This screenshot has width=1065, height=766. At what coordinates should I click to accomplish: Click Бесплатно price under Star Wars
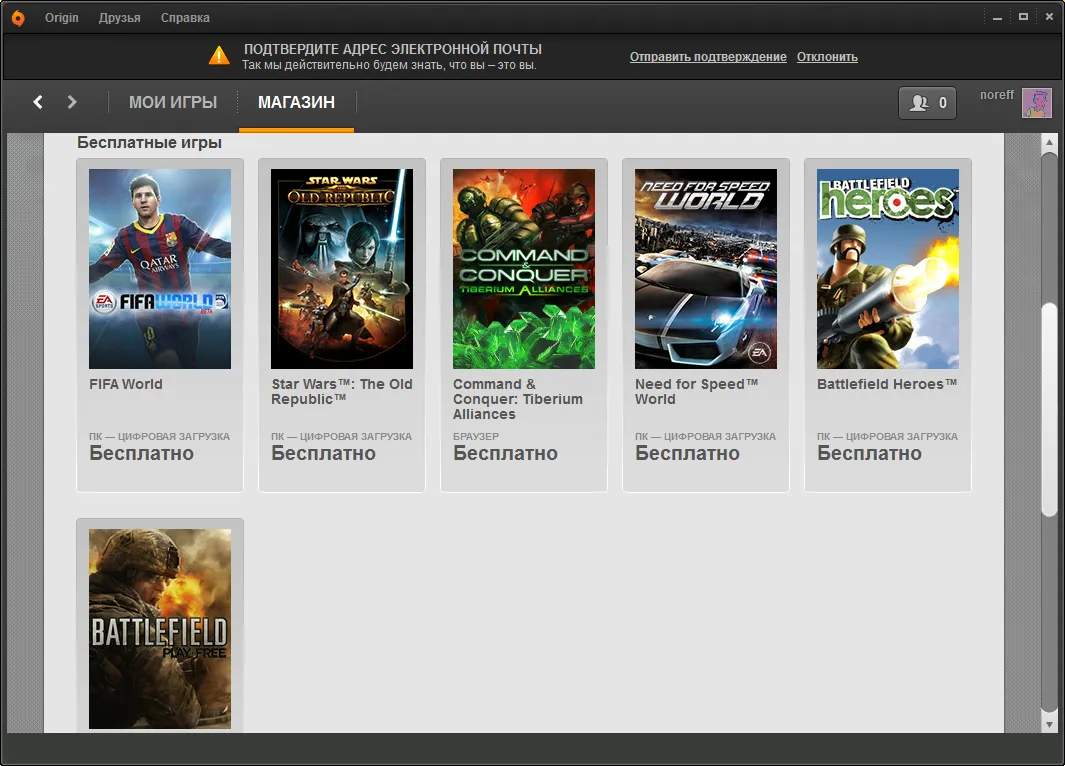323,453
